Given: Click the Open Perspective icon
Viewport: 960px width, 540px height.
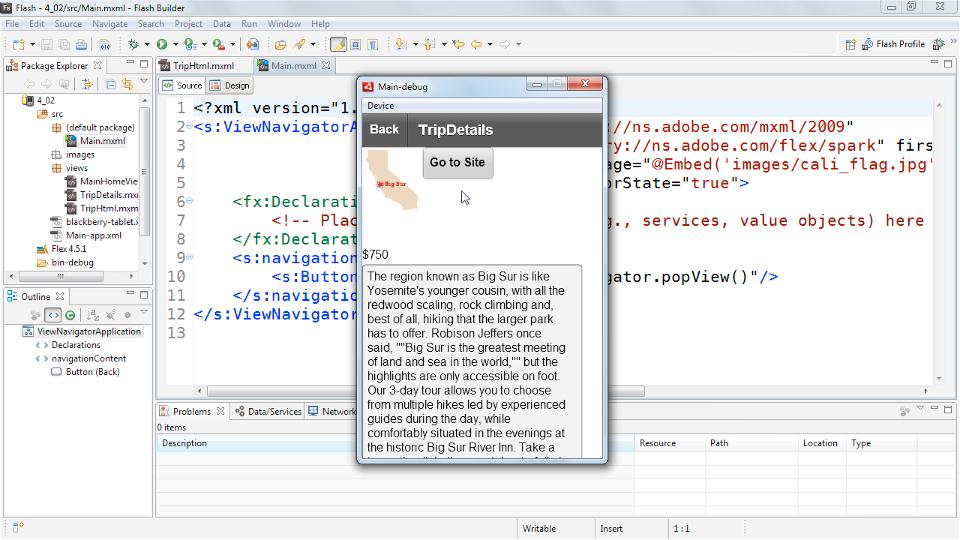Looking at the screenshot, I should 850,44.
